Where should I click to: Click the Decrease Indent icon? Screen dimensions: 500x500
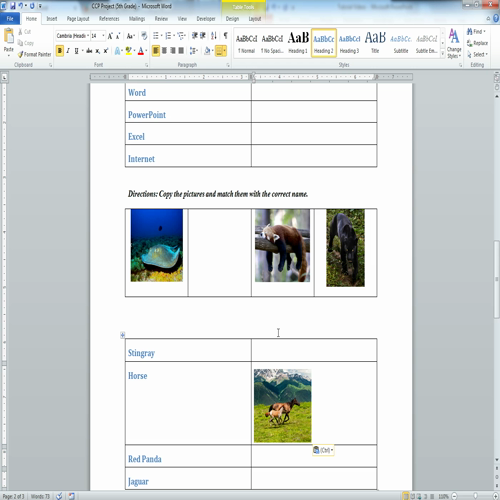195,36
